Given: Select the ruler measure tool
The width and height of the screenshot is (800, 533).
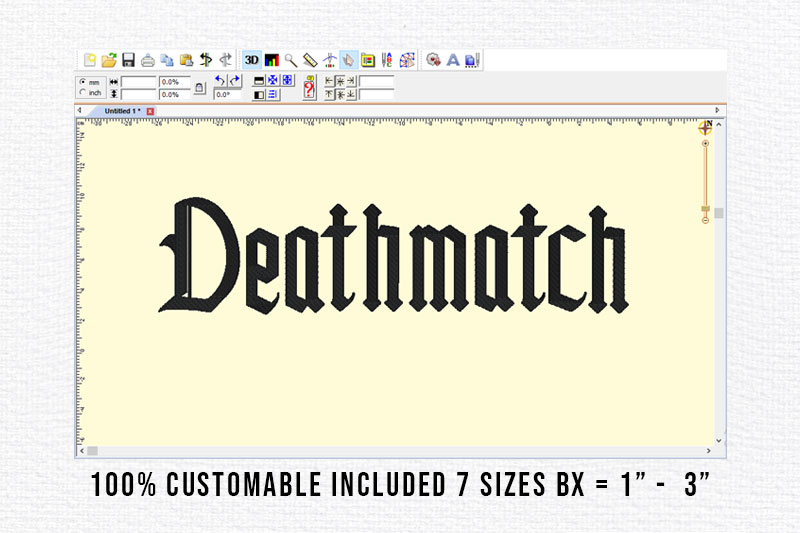Looking at the screenshot, I should pos(310,60).
